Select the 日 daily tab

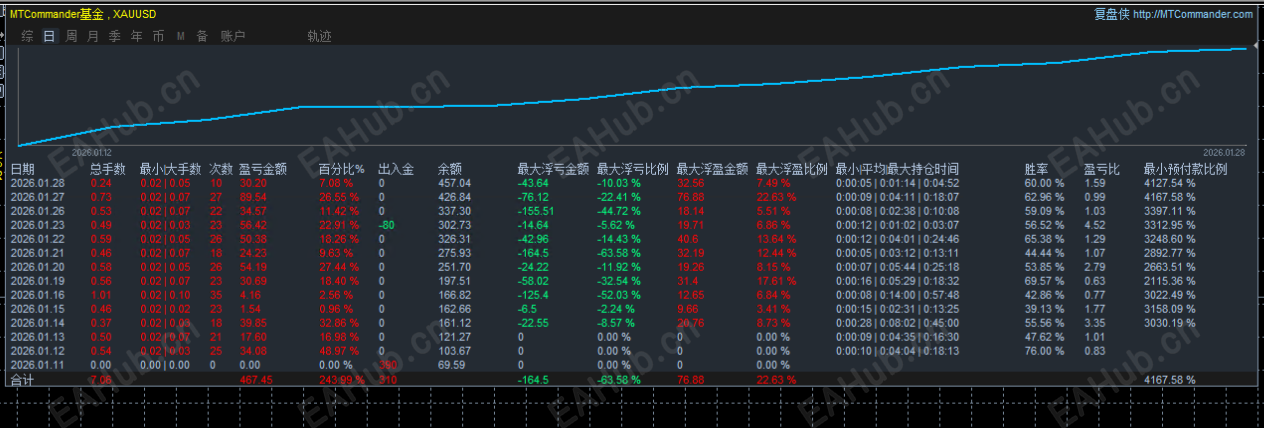click(49, 36)
